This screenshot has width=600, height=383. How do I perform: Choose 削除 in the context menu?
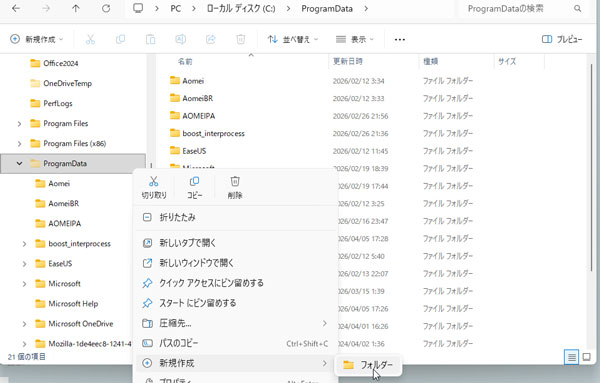(235, 187)
